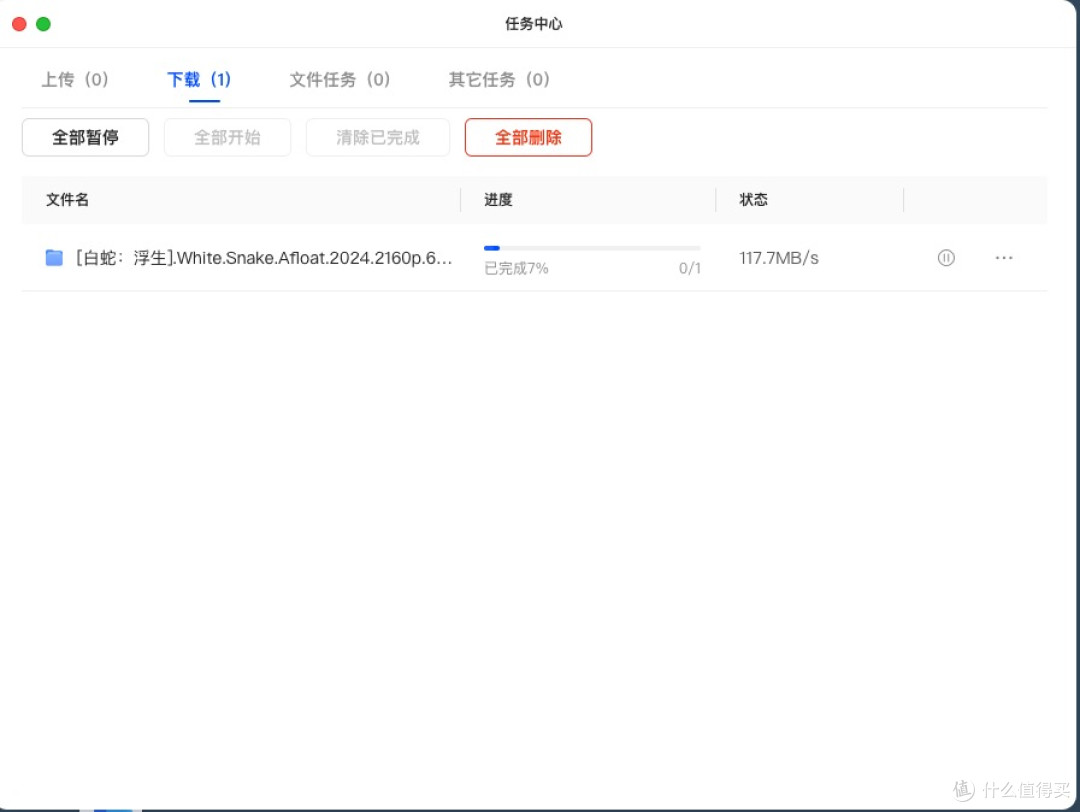Viewport: 1080px width, 812px height.
Task: Select the 下载 (1) tab
Action: [x=199, y=80]
